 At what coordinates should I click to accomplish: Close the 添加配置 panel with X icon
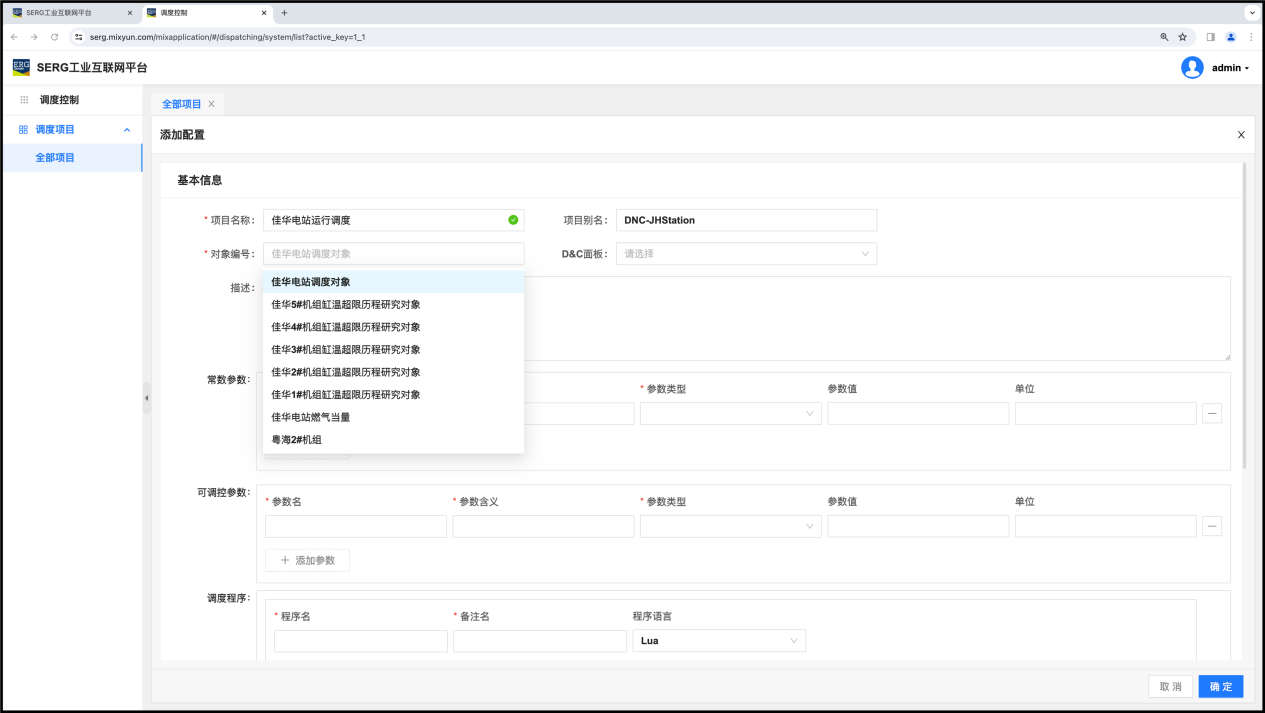pyautogui.click(x=1241, y=135)
